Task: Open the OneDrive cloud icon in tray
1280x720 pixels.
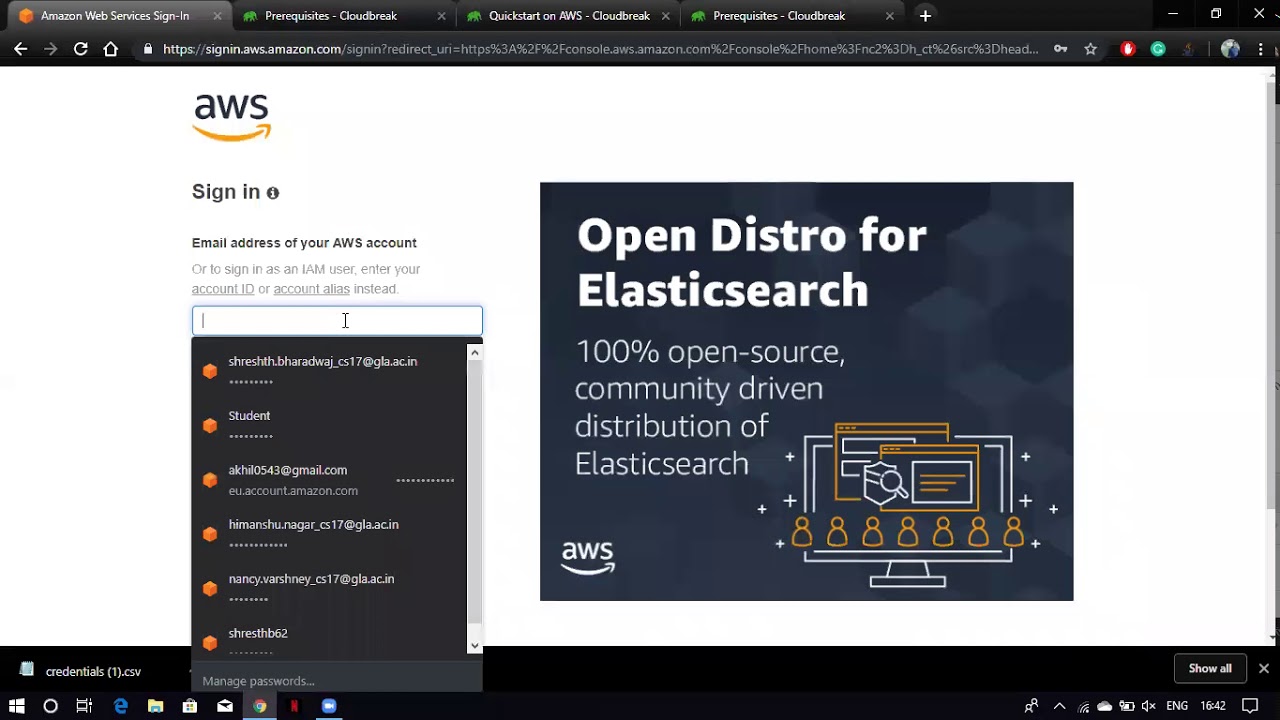Action: pyautogui.click(x=1105, y=706)
